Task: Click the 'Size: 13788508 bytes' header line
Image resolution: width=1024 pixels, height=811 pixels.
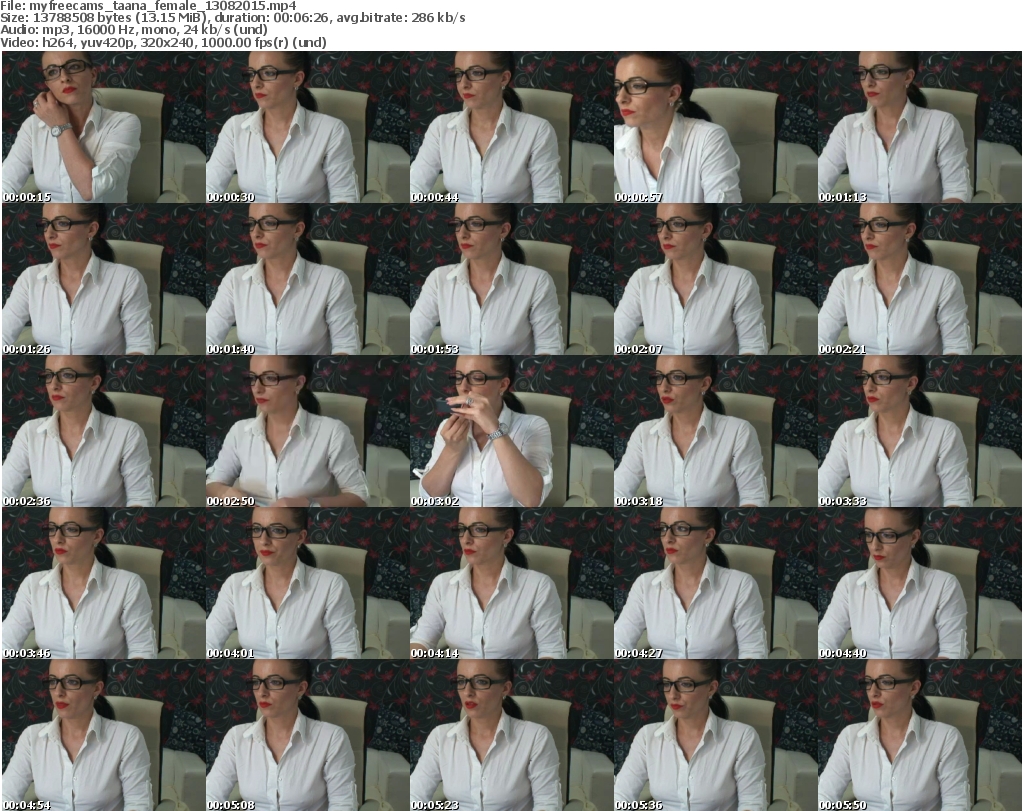Action: tap(233, 18)
